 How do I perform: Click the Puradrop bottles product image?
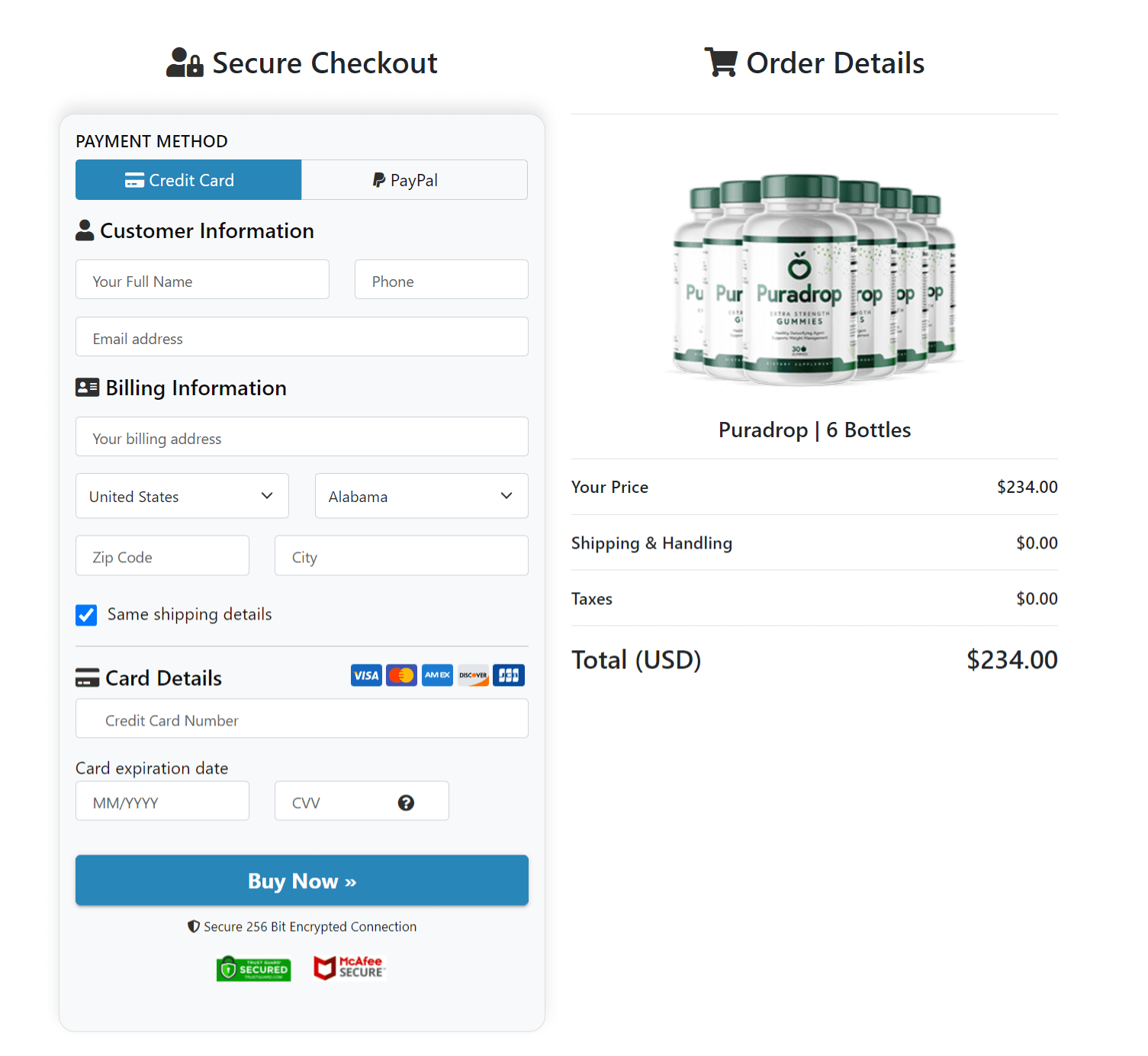tap(815, 280)
